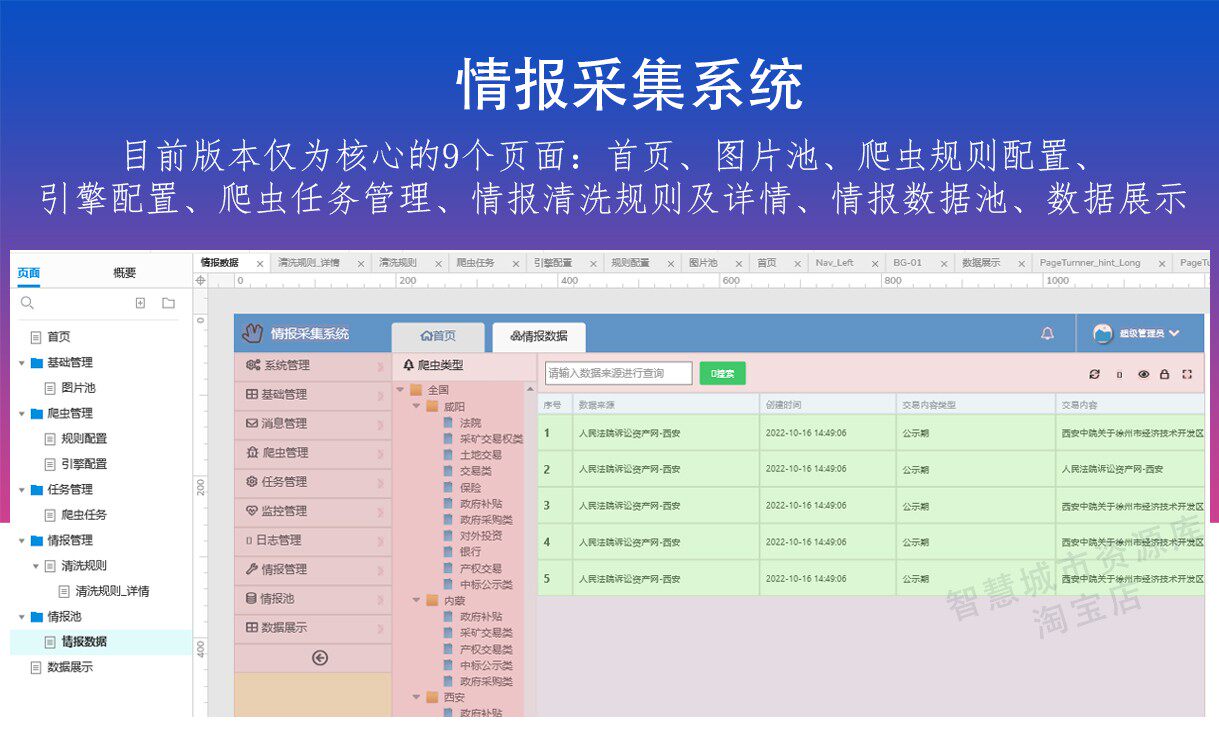Open 情报池 in the prototype sidebar

click(x=312, y=599)
